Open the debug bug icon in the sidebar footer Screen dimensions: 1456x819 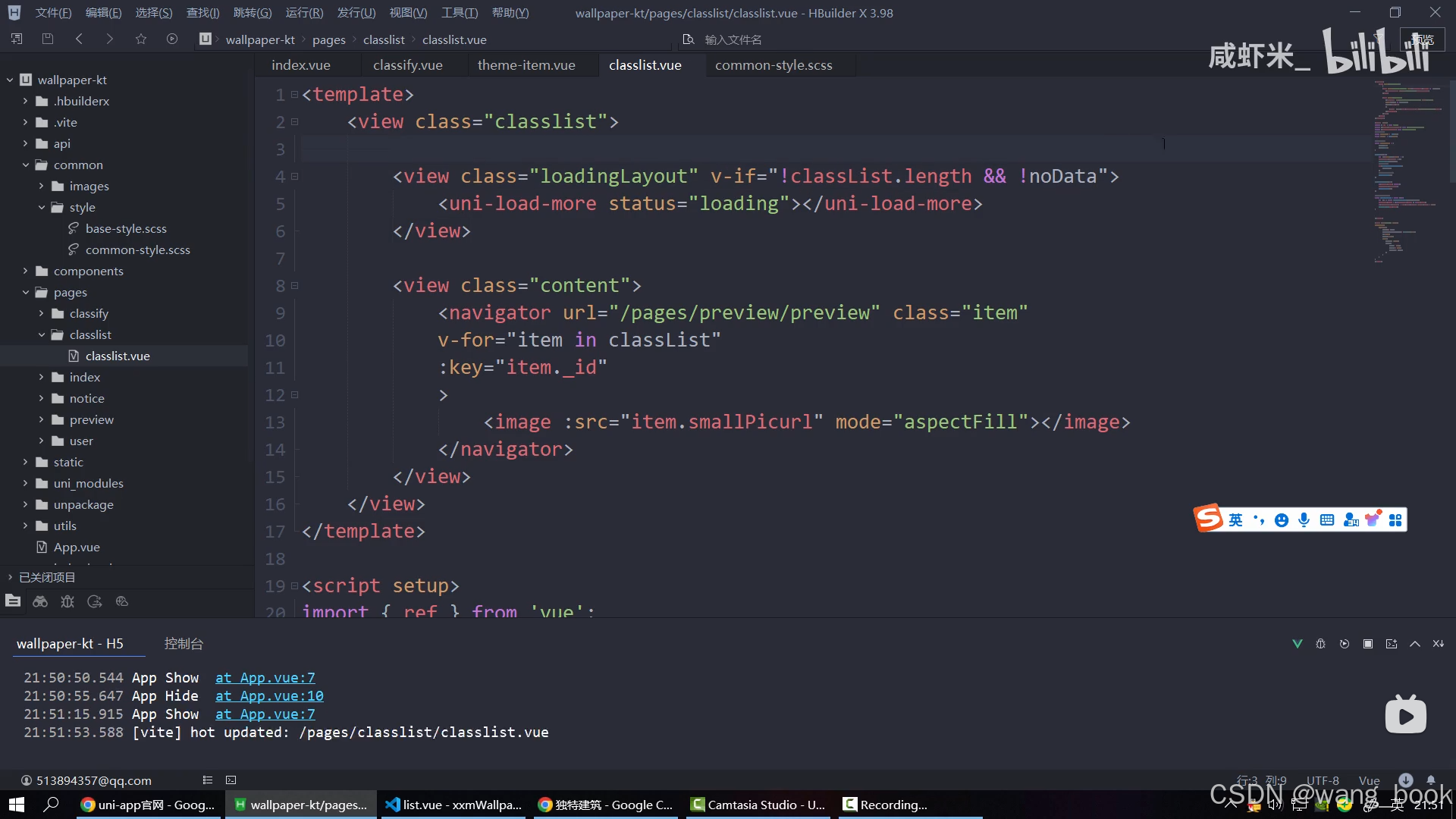coord(67,601)
